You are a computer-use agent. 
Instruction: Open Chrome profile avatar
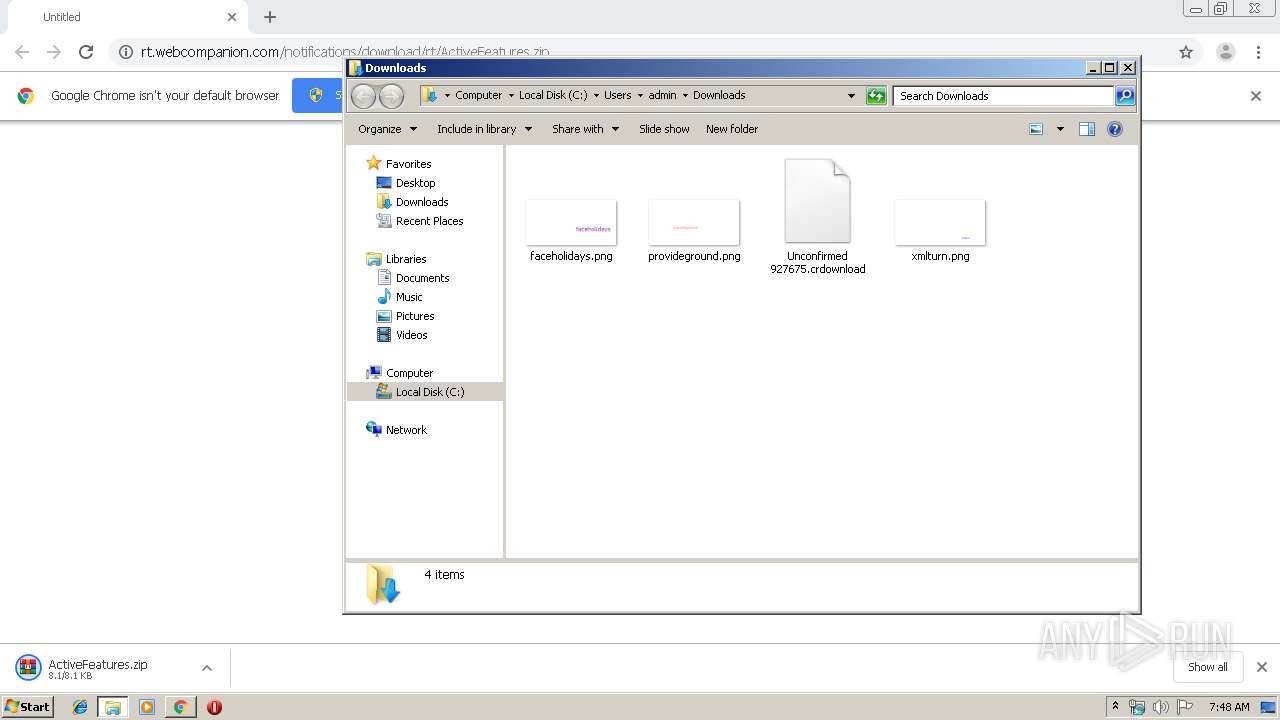[x=1226, y=52]
